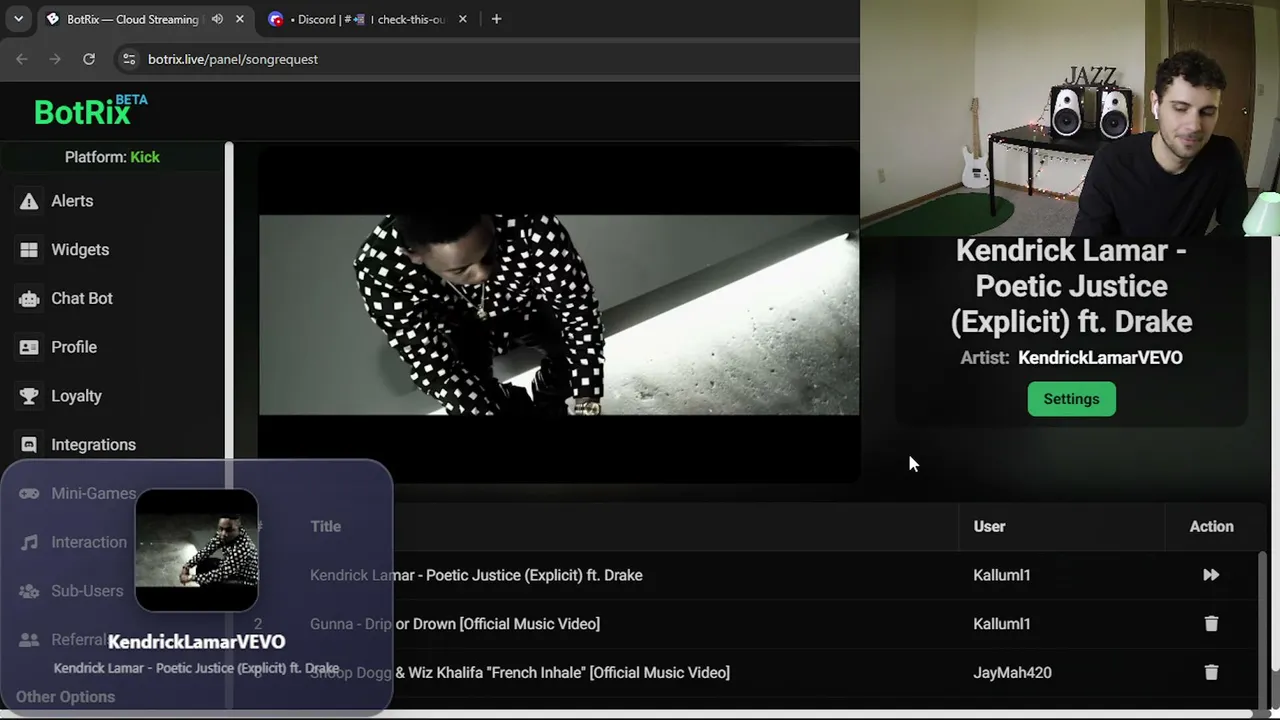Click the browser forward arrow
1280x720 pixels.
[x=55, y=59]
